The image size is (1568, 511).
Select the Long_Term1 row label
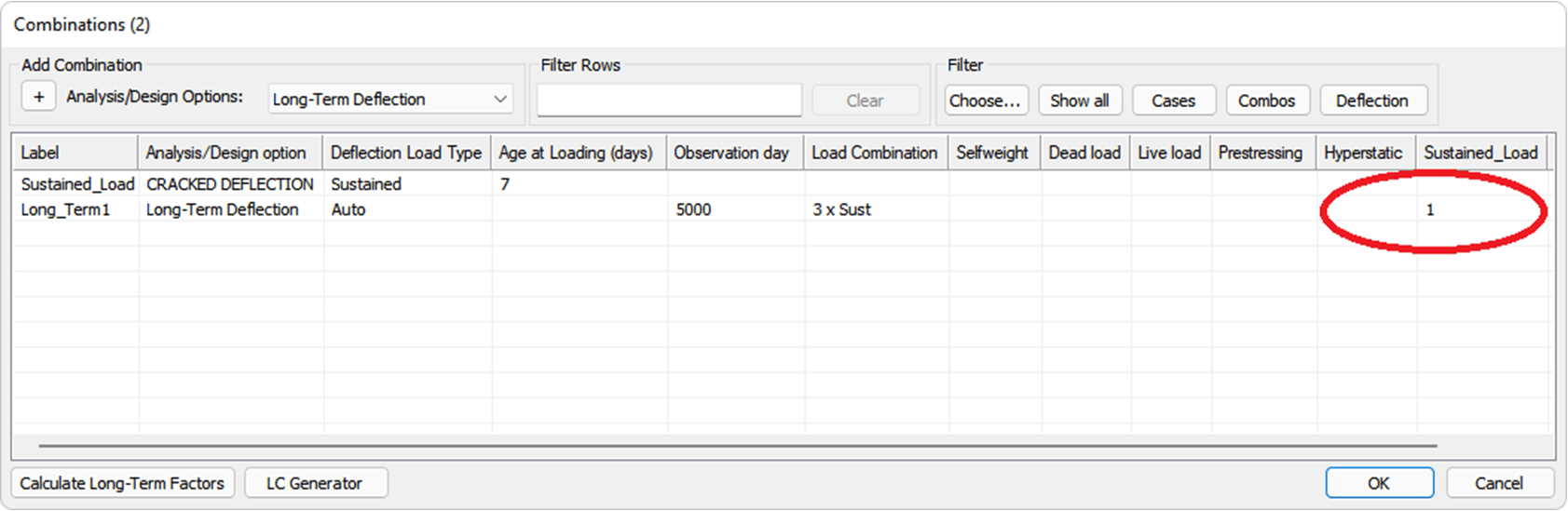pyautogui.click(x=66, y=210)
